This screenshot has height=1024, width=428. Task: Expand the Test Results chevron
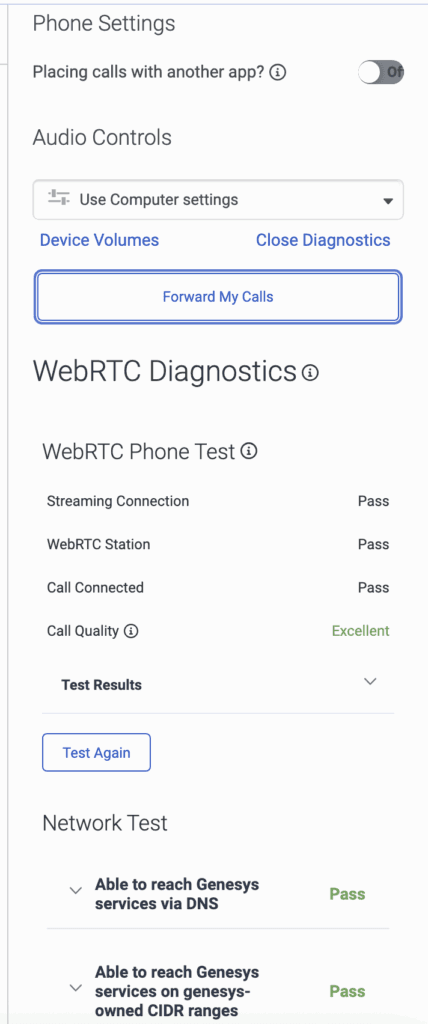pos(370,681)
